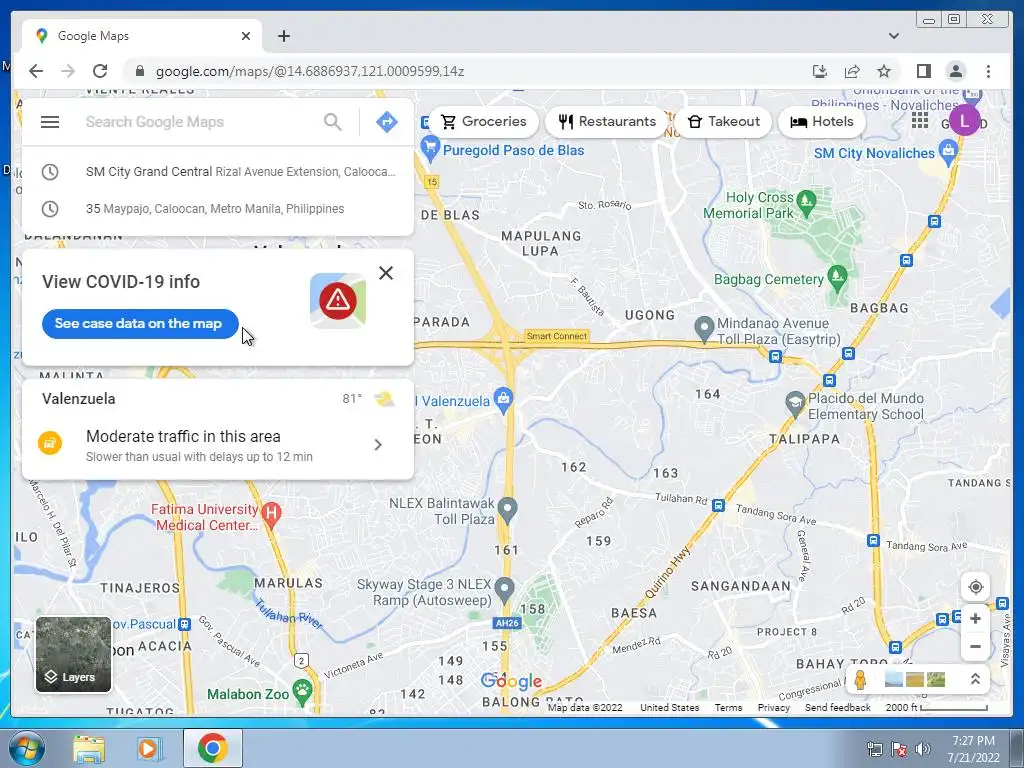Filter map by Takeout
1024x768 pixels.
pos(724,121)
